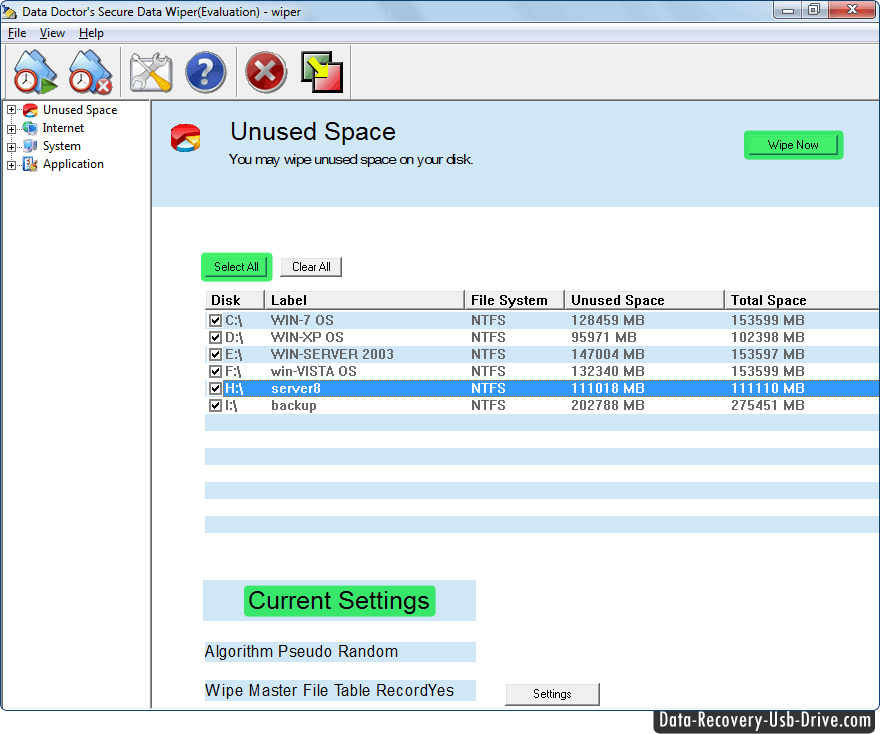The width and height of the screenshot is (880, 734).
Task: Click the NTFS file system cell for I:\
Action: point(488,406)
